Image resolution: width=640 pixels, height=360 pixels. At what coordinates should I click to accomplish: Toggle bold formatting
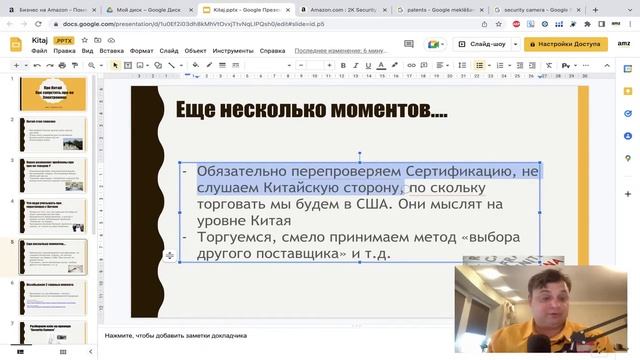(x=343, y=65)
